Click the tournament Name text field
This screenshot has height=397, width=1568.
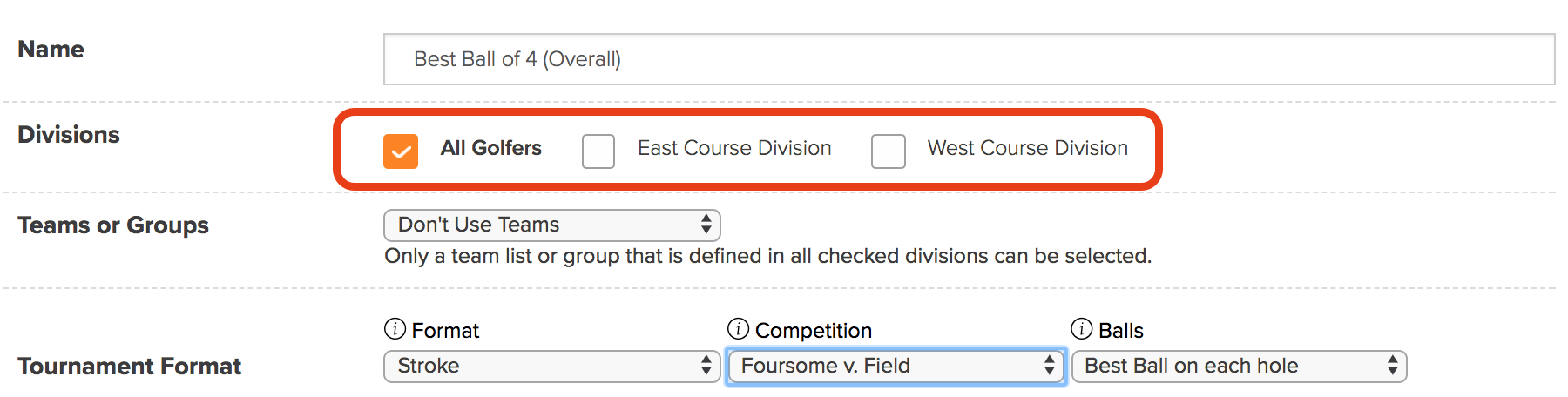tap(969, 59)
